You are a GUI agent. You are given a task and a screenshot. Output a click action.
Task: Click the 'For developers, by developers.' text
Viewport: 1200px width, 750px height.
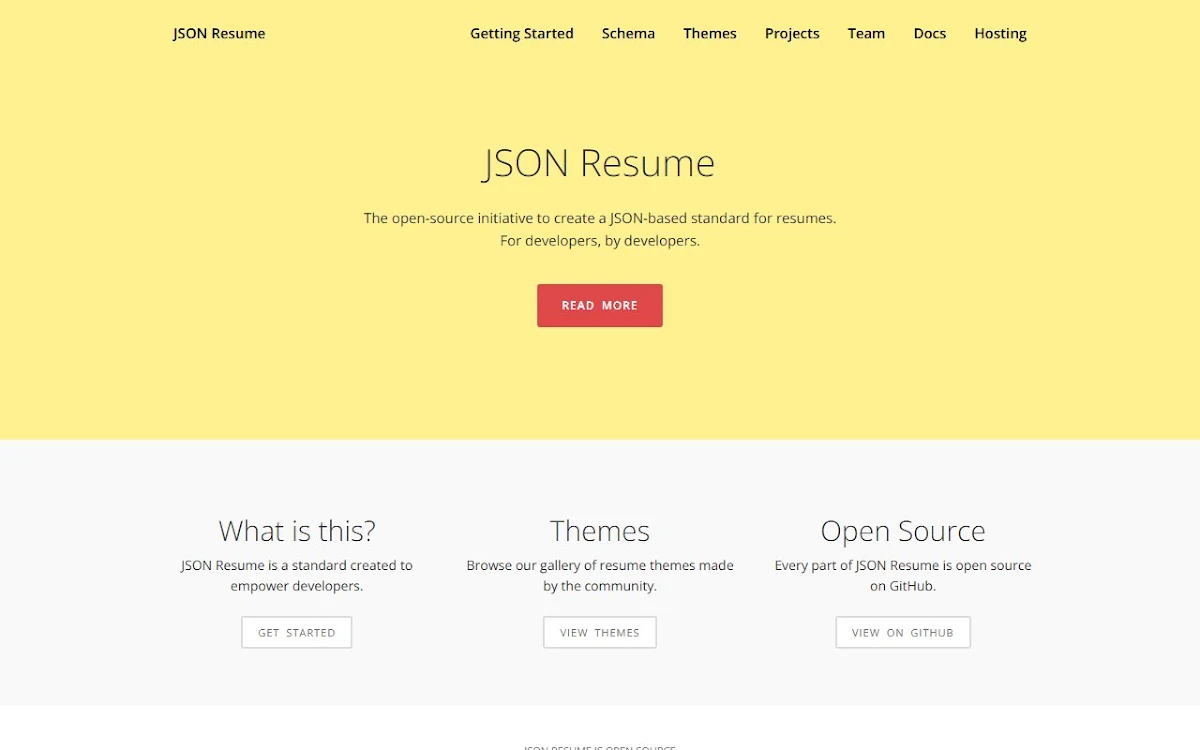600,241
